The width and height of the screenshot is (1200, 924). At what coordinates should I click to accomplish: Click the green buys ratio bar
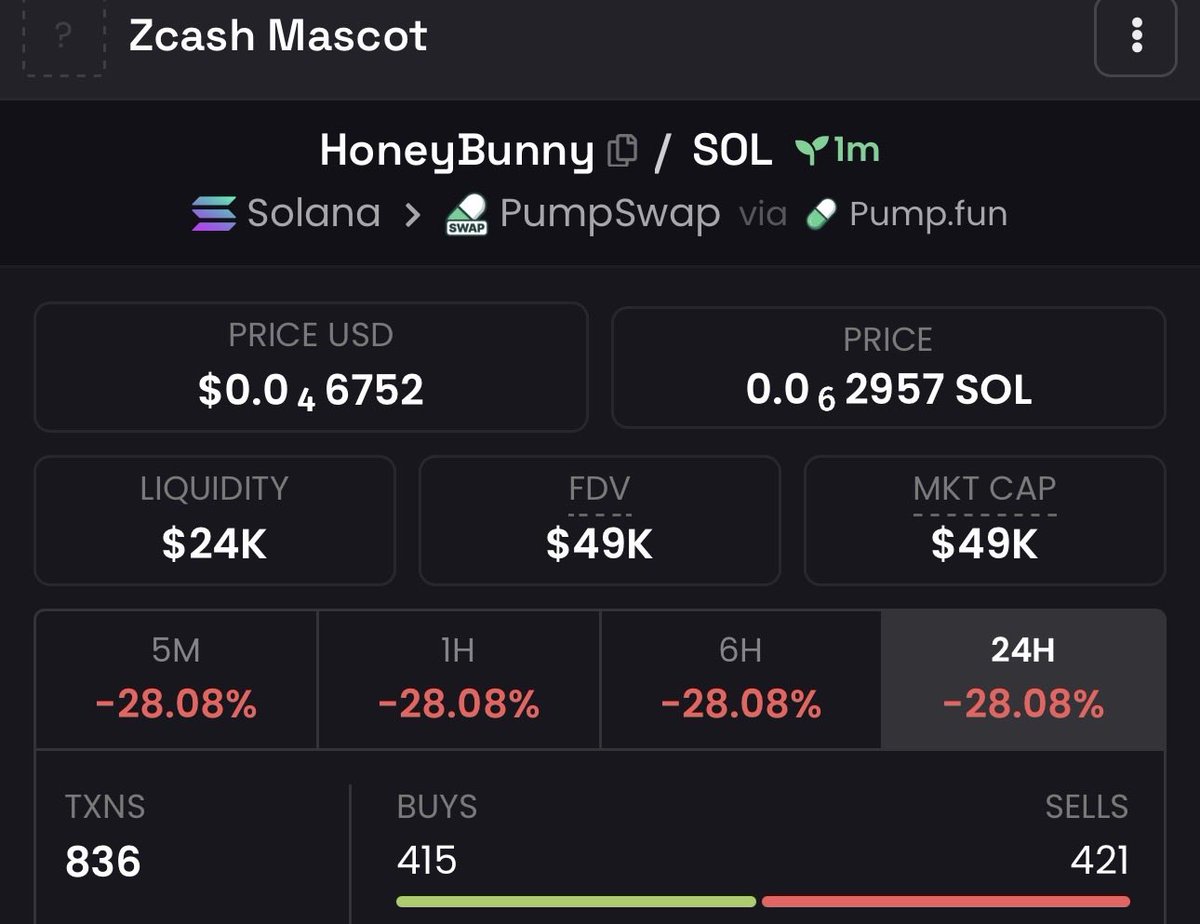576,901
